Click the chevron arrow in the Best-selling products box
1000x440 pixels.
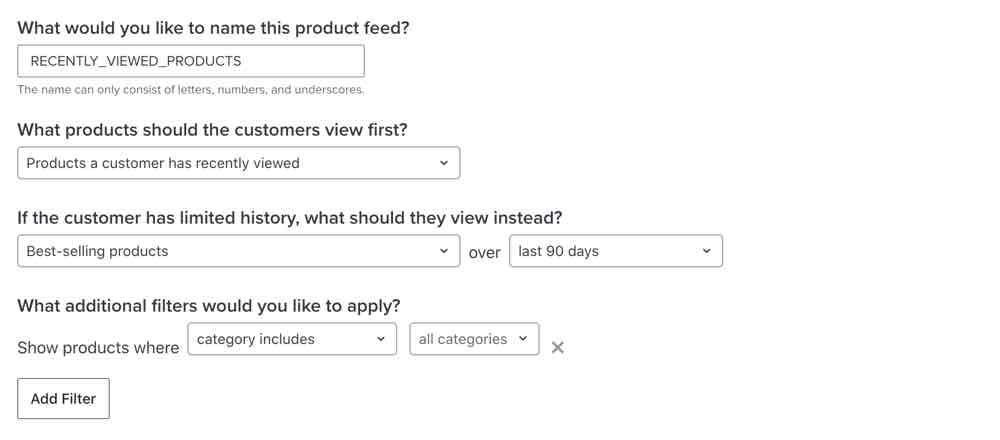444,251
